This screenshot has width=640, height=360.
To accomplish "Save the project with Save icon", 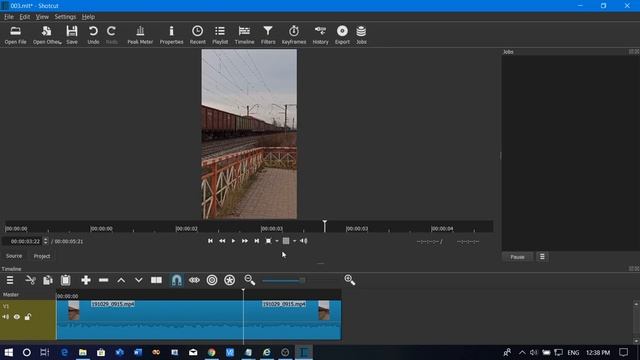I will click(x=72, y=35).
